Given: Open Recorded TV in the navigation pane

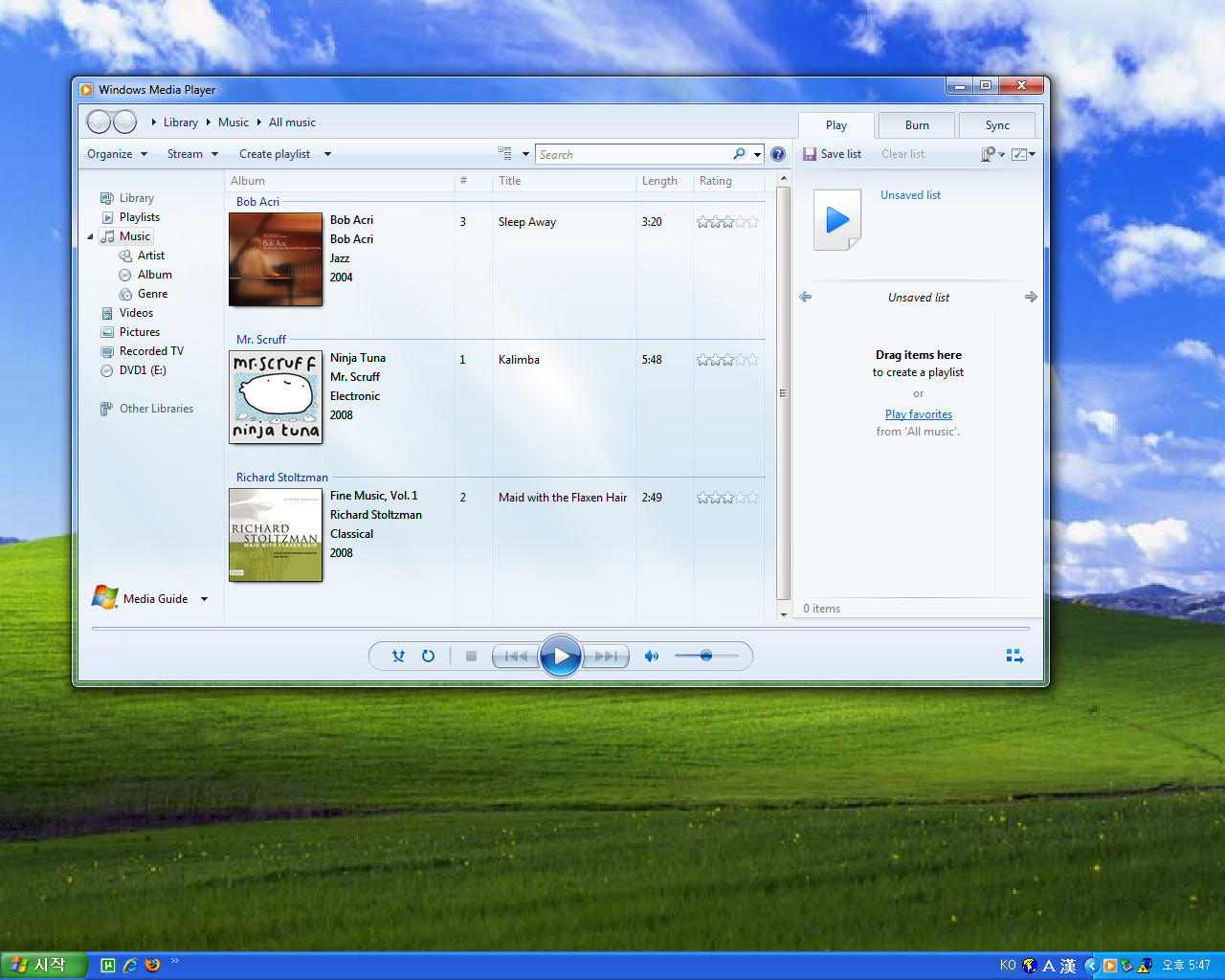Looking at the screenshot, I should (142, 351).
